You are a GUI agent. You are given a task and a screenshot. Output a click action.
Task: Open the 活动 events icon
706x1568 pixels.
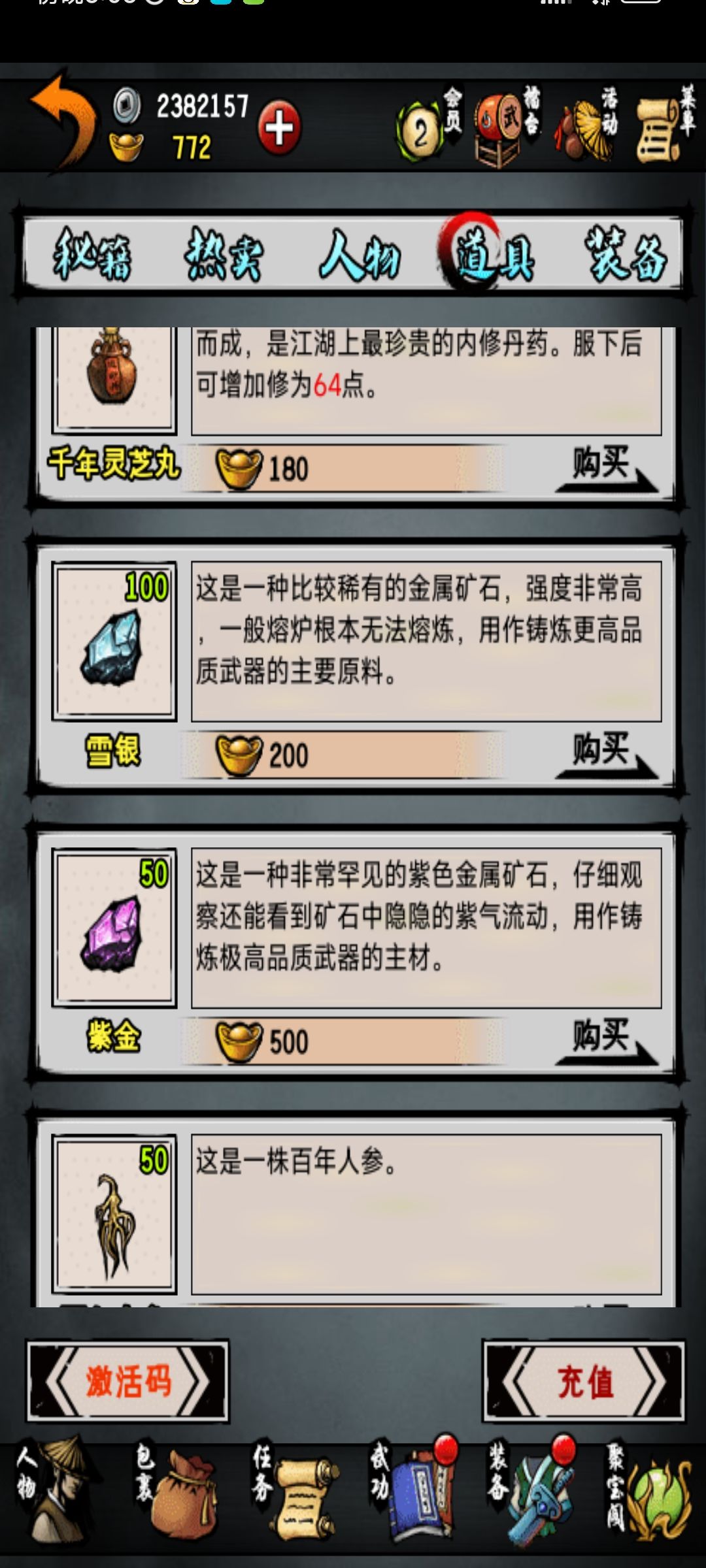(x=586, y=124)
